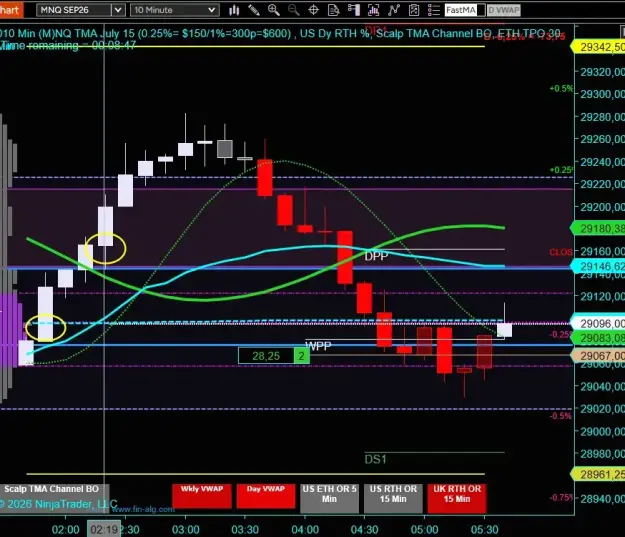Toggle the D VWAP toolbar button
The image size is (625, 537).
pos(503,10)
